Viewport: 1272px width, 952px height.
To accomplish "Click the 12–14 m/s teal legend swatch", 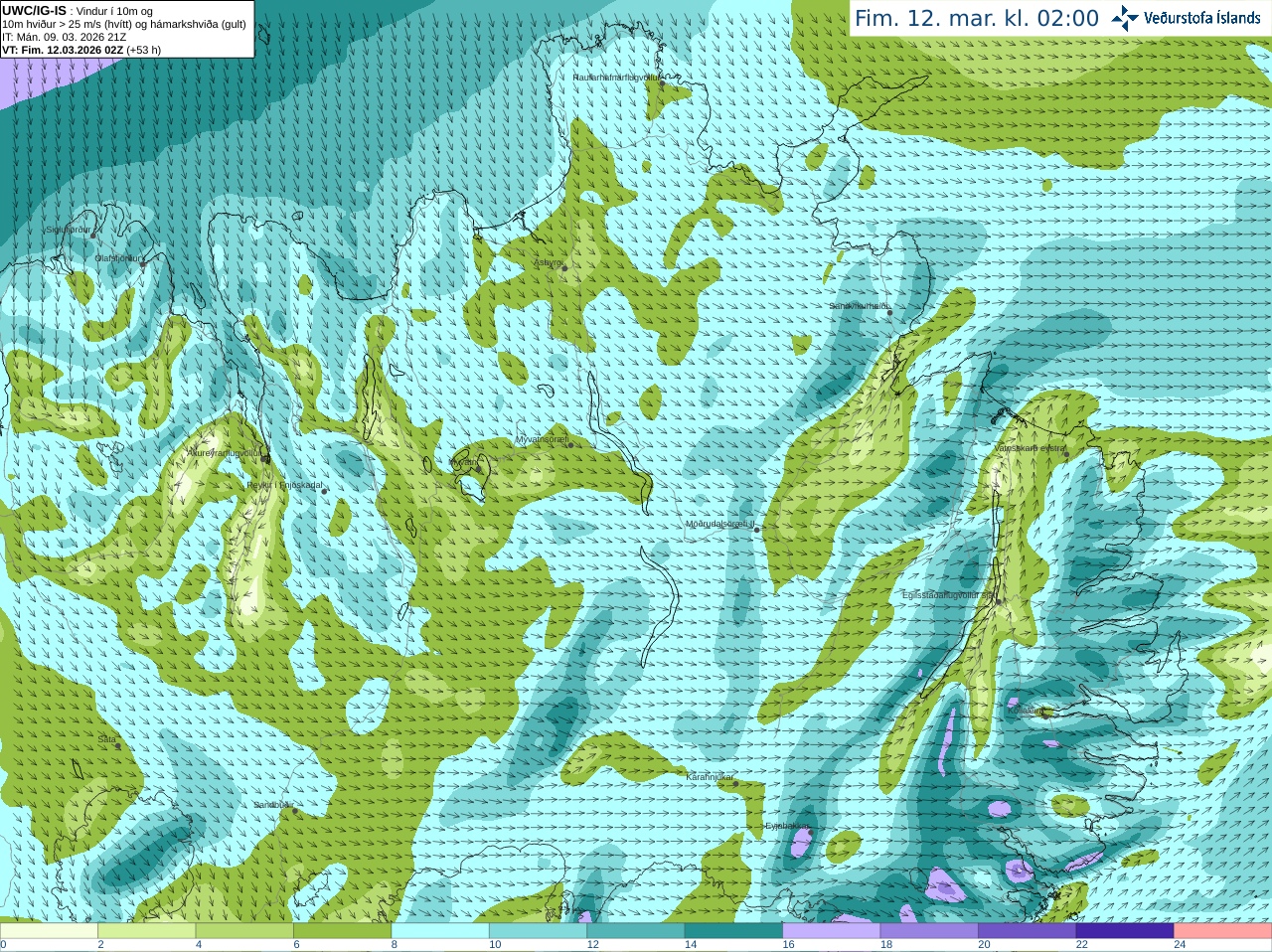I will [636, 931].
